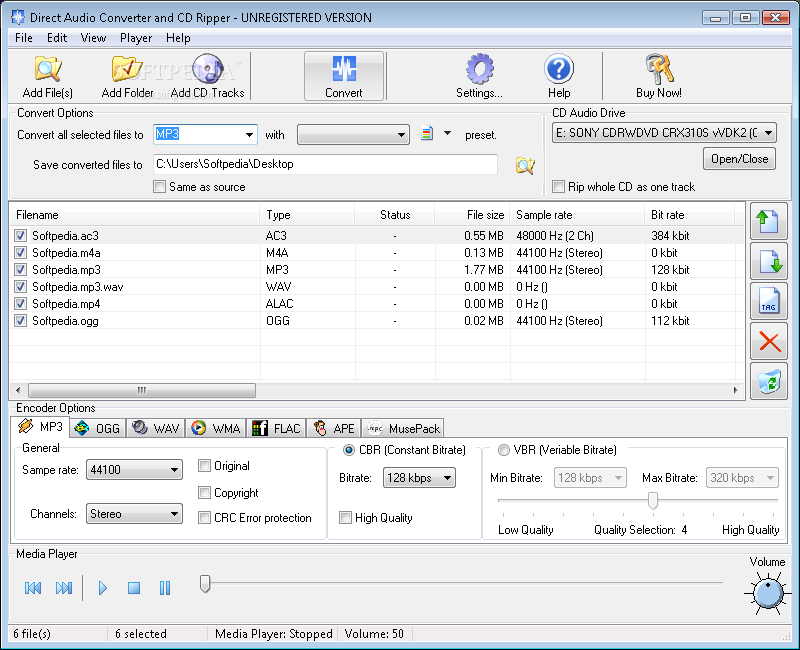Uncheck the Softpedia.ogg file checkbox
800x650 pixels.
coord(20,320)
